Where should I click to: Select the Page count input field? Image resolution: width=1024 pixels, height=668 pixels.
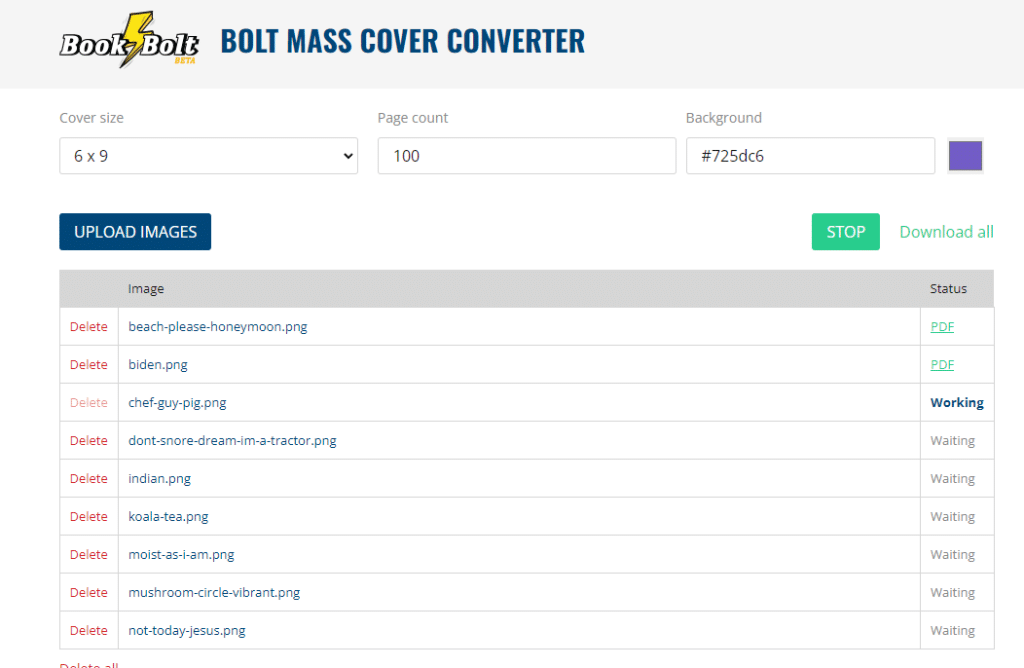(x=526, y=156)
